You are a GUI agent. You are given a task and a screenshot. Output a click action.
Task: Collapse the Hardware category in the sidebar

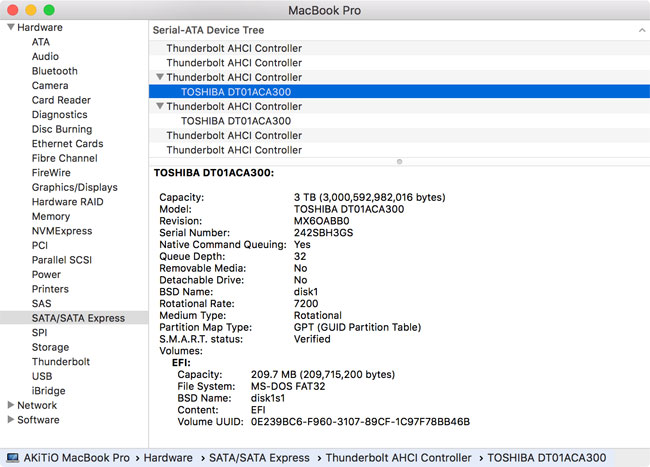click(10, 27)
